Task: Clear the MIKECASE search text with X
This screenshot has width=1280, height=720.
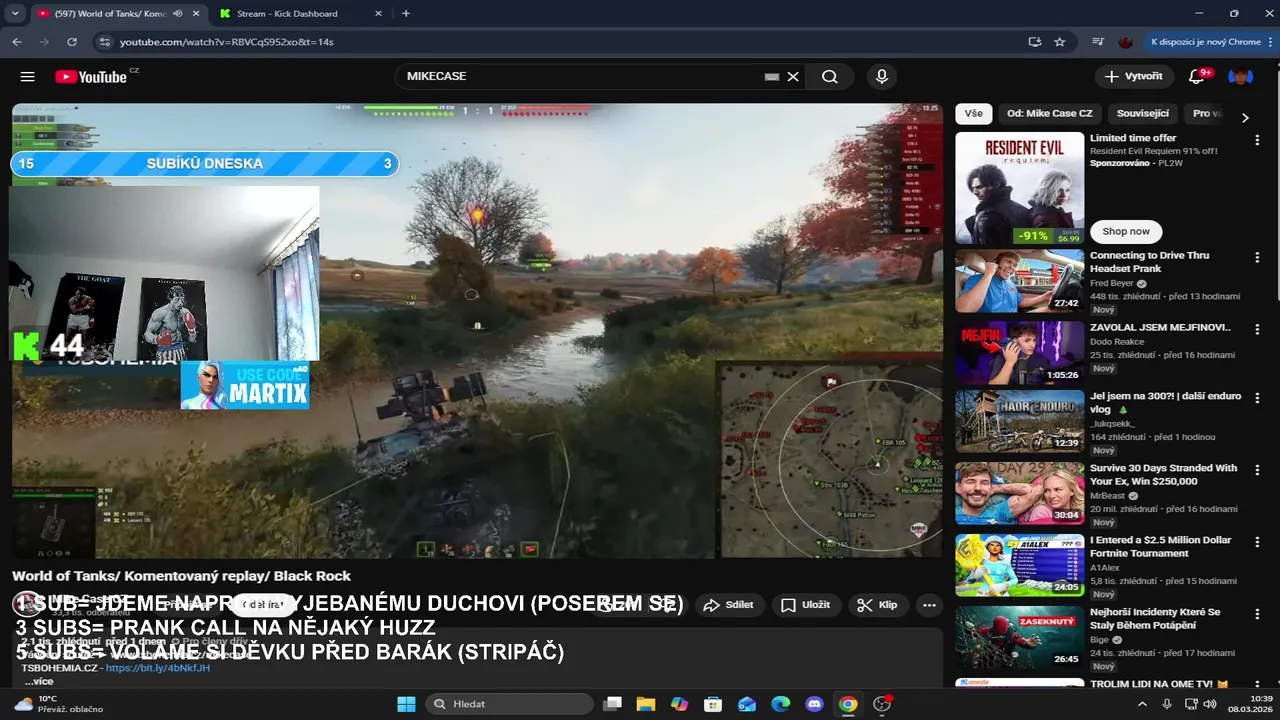Action: click(x=793, y=77)
